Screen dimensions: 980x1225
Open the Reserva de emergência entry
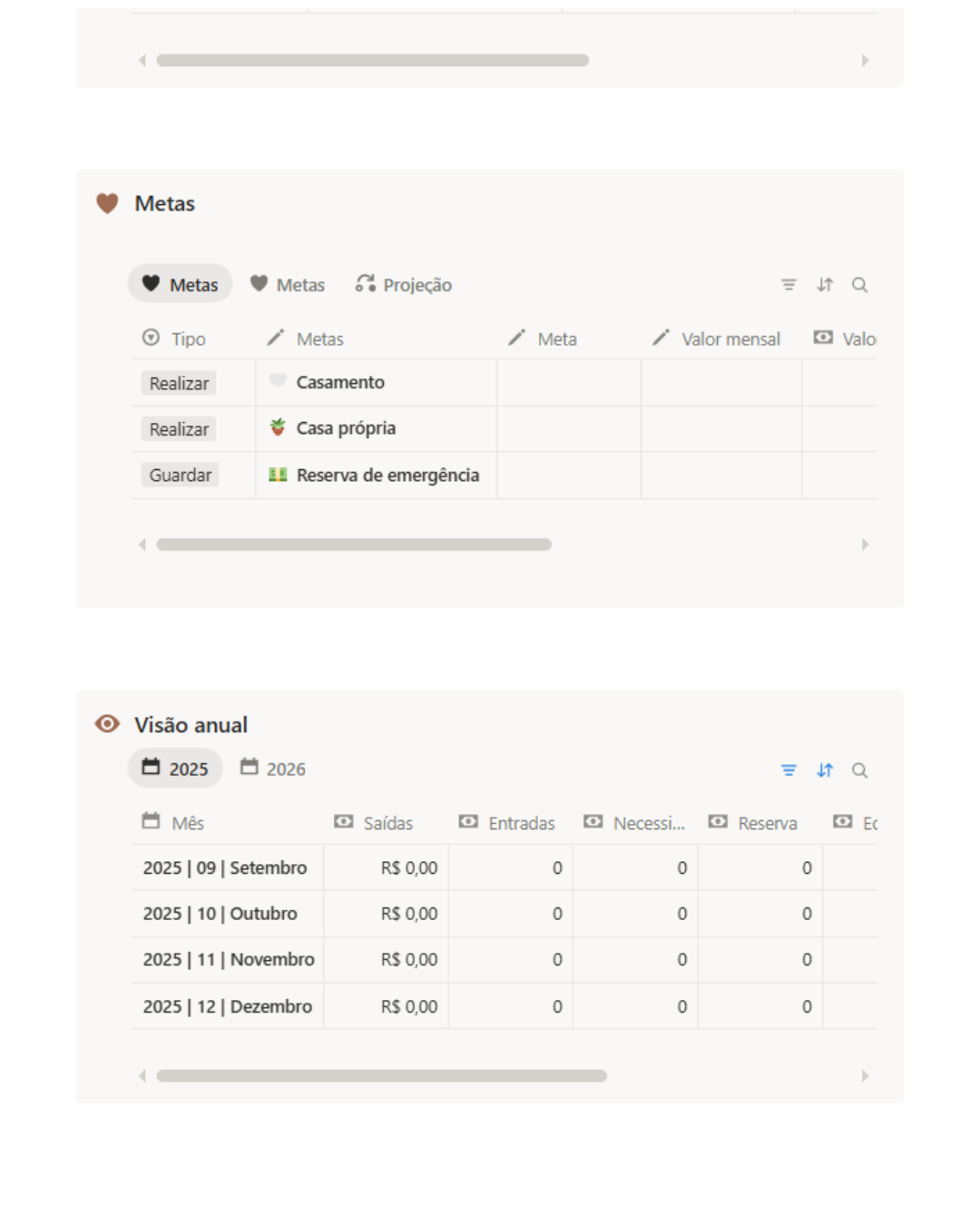coord(387,475)
